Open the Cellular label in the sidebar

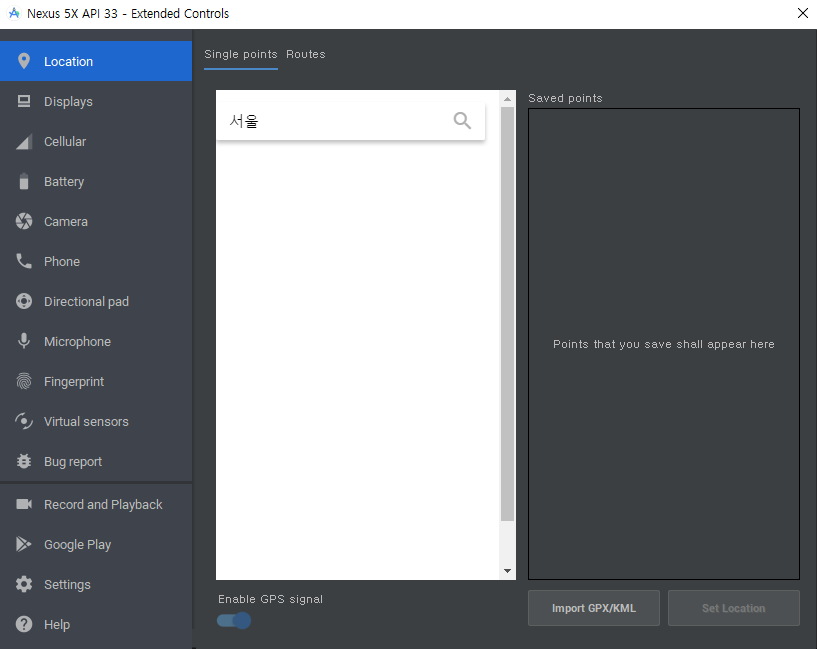click(x=65, y=142)
